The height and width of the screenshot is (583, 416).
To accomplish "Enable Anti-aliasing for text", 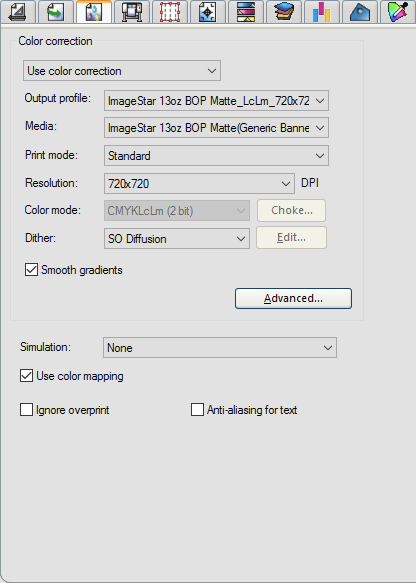I will (x=197, y=410).
